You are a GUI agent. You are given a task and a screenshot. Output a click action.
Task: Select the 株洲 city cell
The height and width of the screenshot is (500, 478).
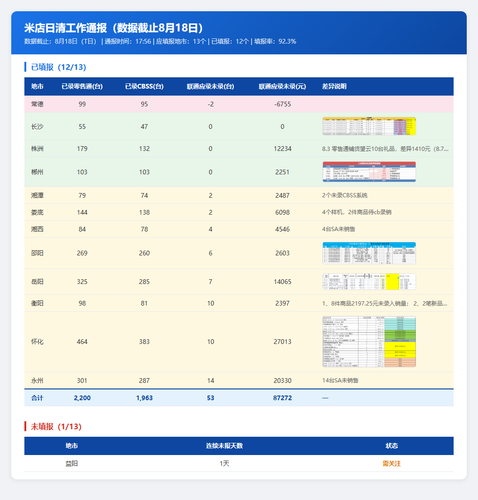click(37, 149)
